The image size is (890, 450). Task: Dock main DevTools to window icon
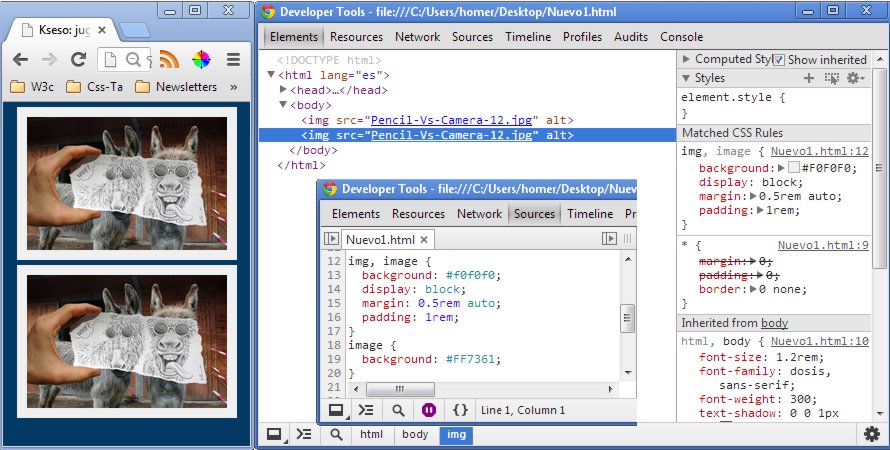pos(275,435)
